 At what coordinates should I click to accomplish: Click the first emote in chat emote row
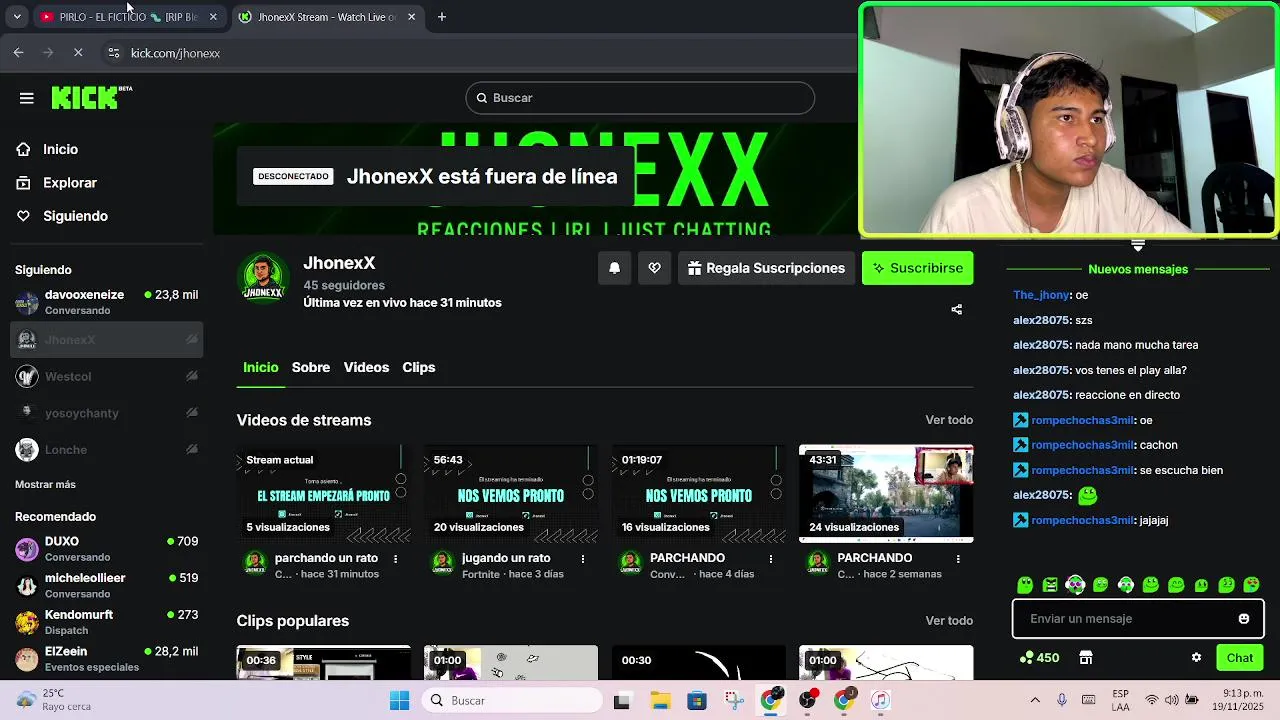1024,585
